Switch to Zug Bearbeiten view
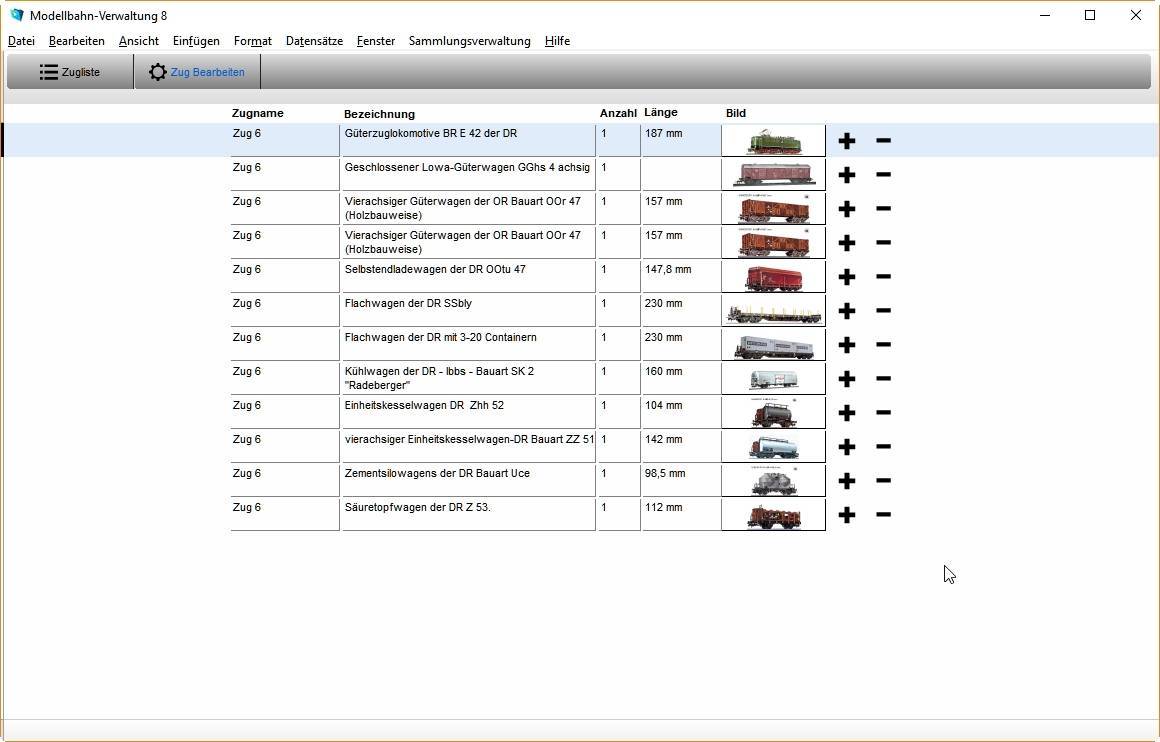Screen dimensions: 1160x742 [x=197, y=72]
